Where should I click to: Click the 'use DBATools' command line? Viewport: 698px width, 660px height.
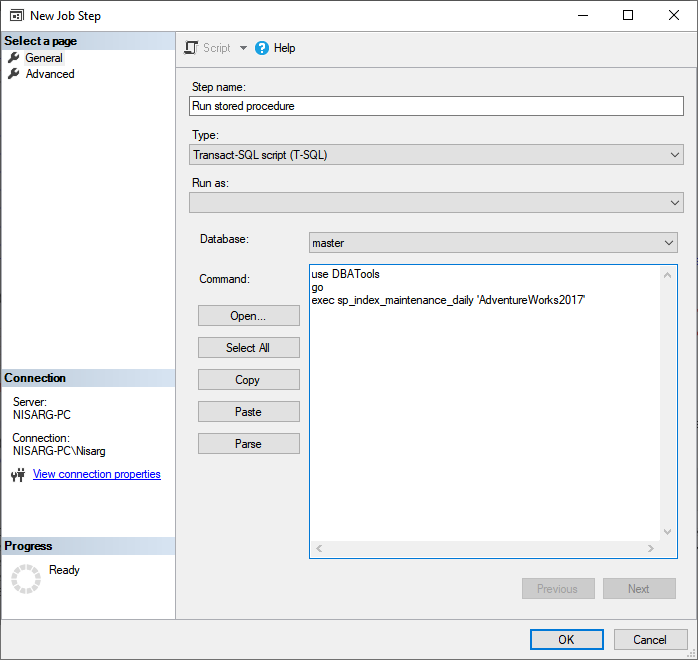[345, 274]
